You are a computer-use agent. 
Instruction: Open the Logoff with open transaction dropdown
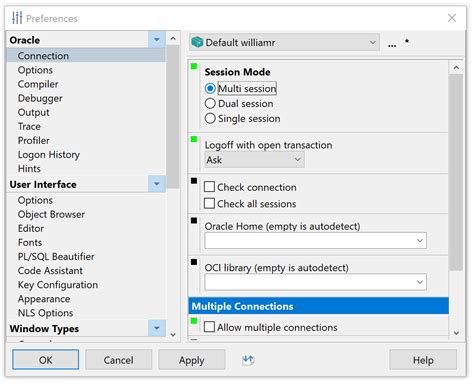click(x=254, y=160)
